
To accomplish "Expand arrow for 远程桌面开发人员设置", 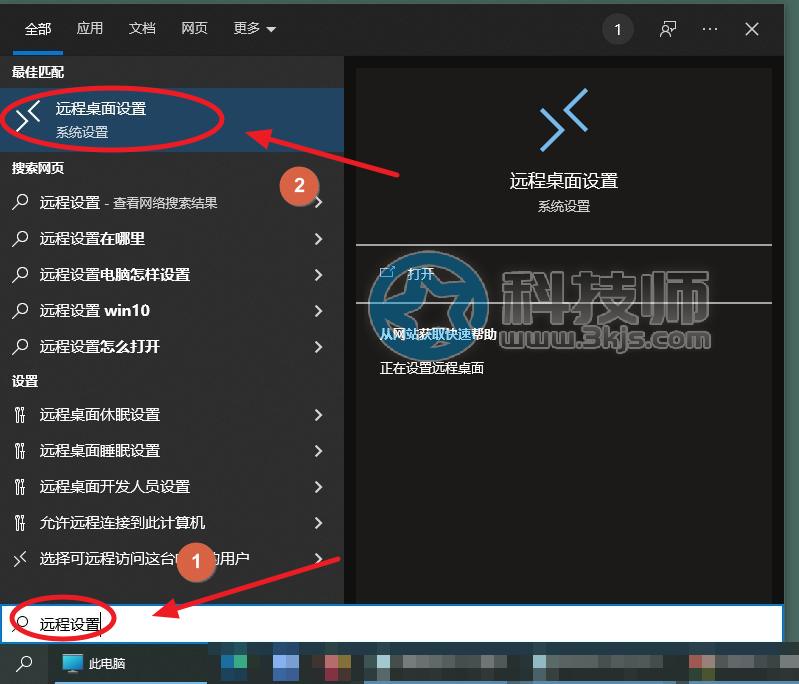I will 318,487.
